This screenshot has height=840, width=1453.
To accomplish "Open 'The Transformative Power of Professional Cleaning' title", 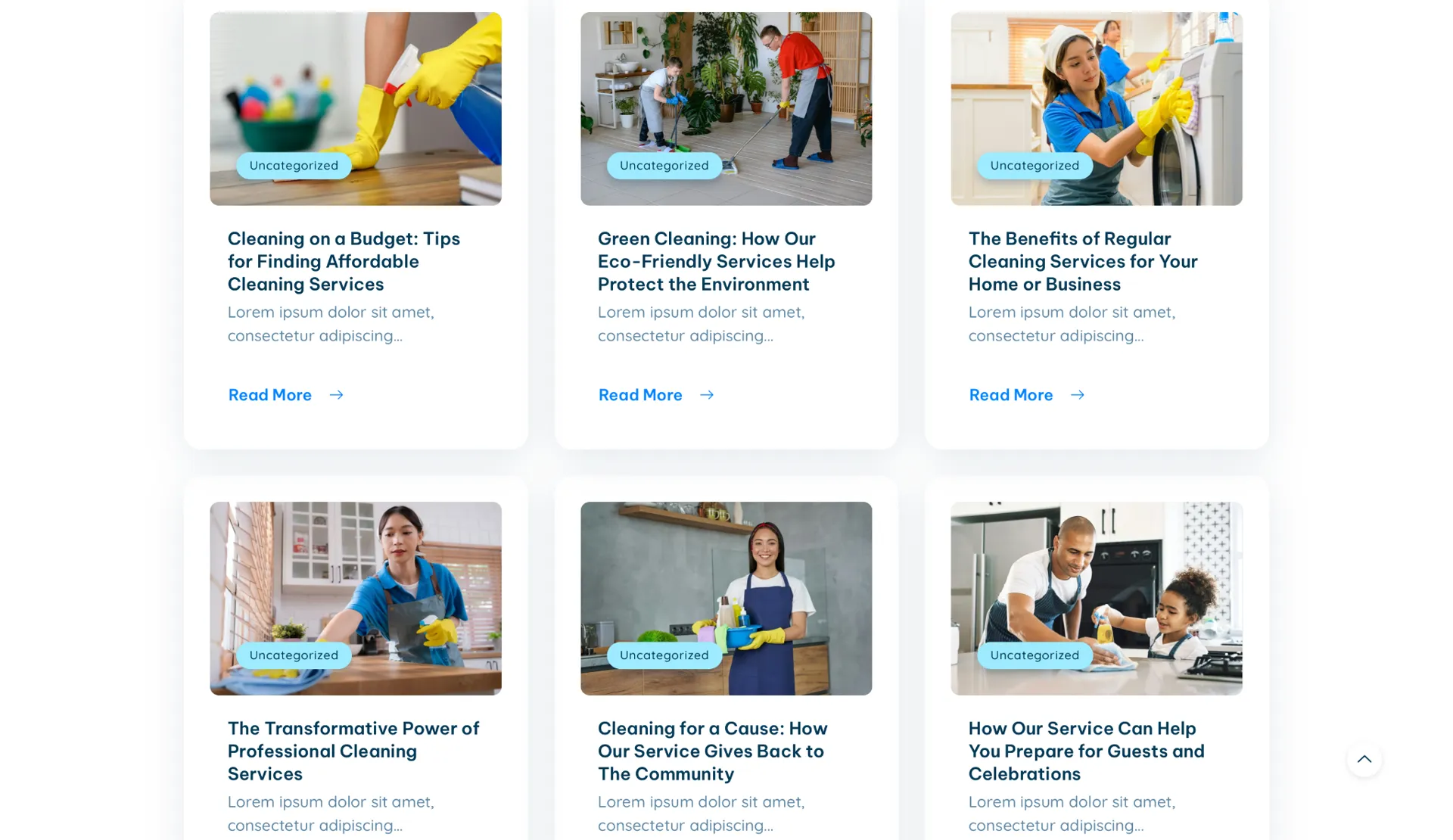I will click(x=353, y=751).
